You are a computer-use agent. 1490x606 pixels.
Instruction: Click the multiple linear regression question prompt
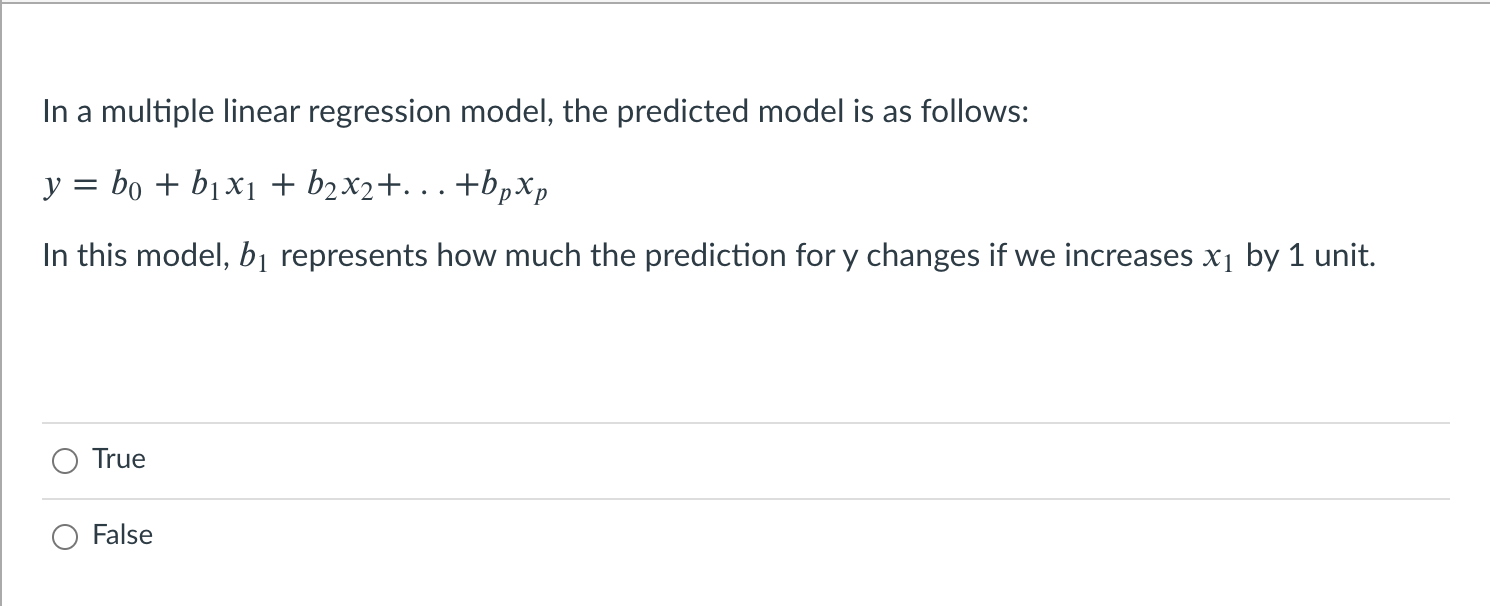pyautogui.click(x=535, y=112)
